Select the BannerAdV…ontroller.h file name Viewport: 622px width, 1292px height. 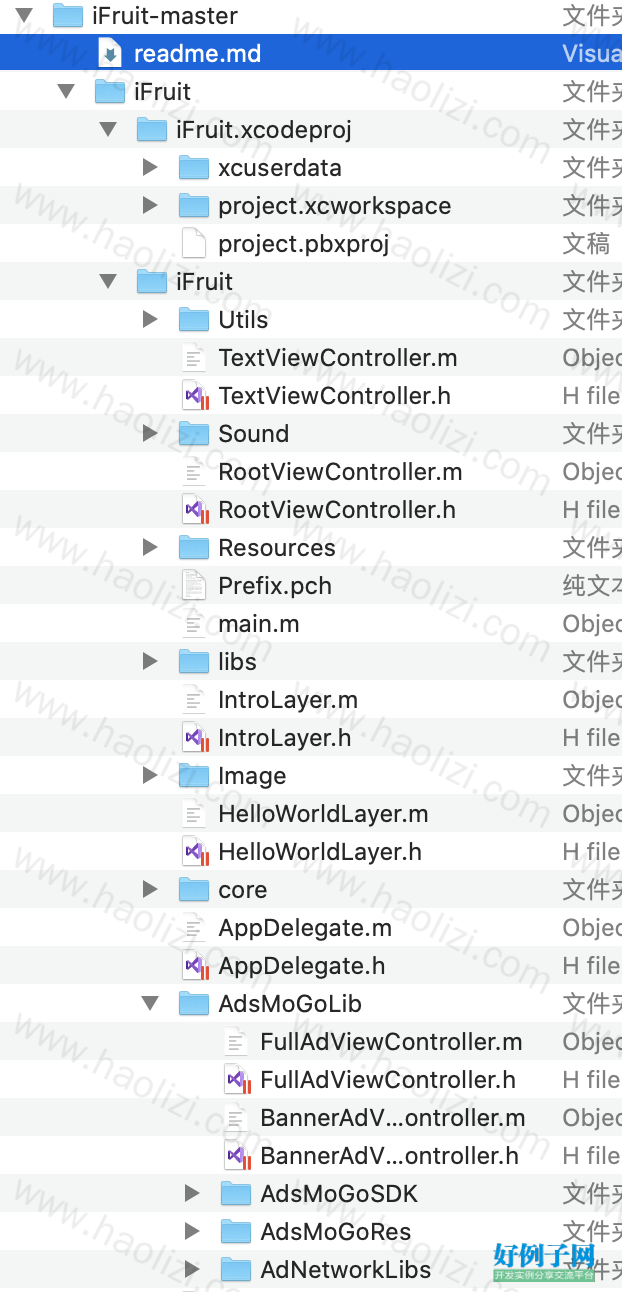point(390,1156)
